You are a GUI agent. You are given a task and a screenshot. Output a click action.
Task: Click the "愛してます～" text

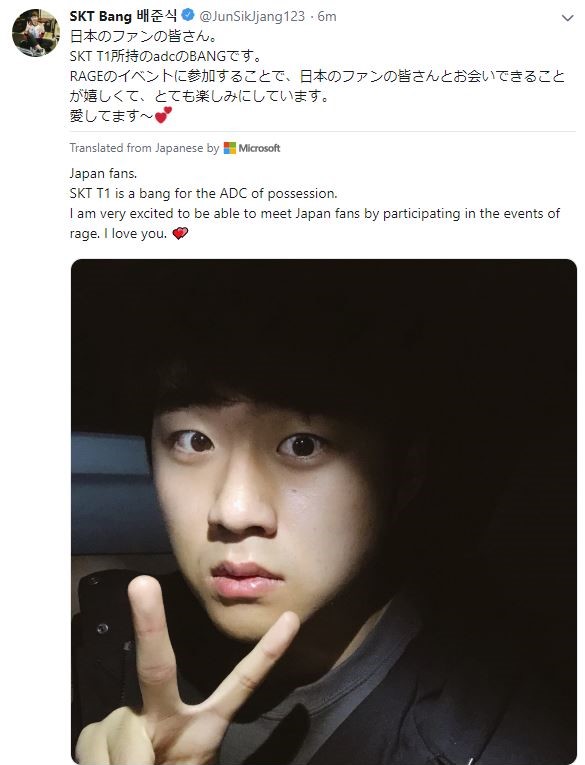pos(112,116)
